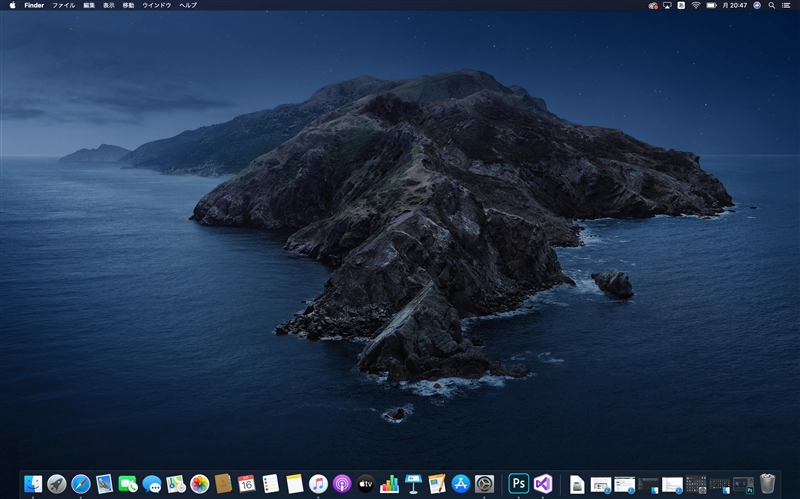Open the ファイル menu
The height and width of the screenshot is (499, 800).
coord(63,5)
